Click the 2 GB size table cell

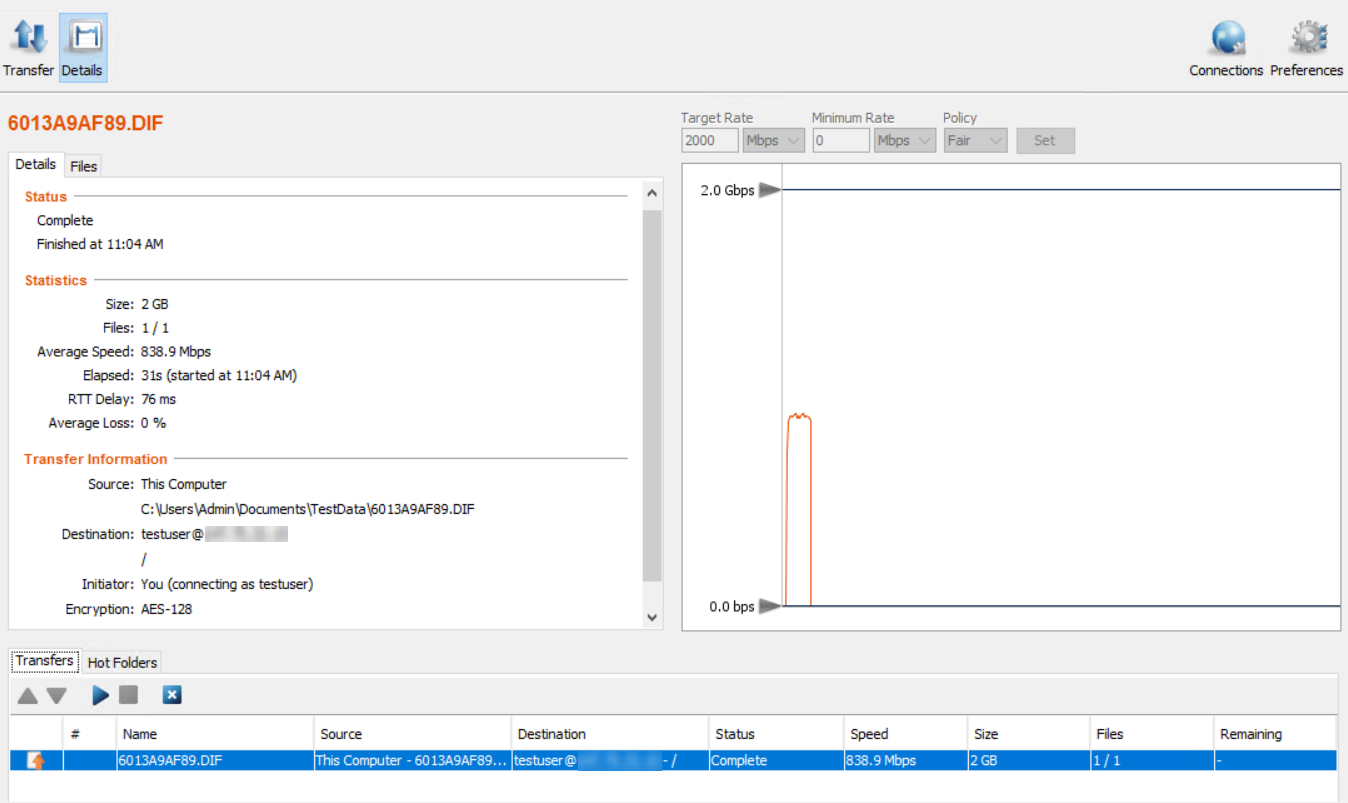coord(1029,761)
